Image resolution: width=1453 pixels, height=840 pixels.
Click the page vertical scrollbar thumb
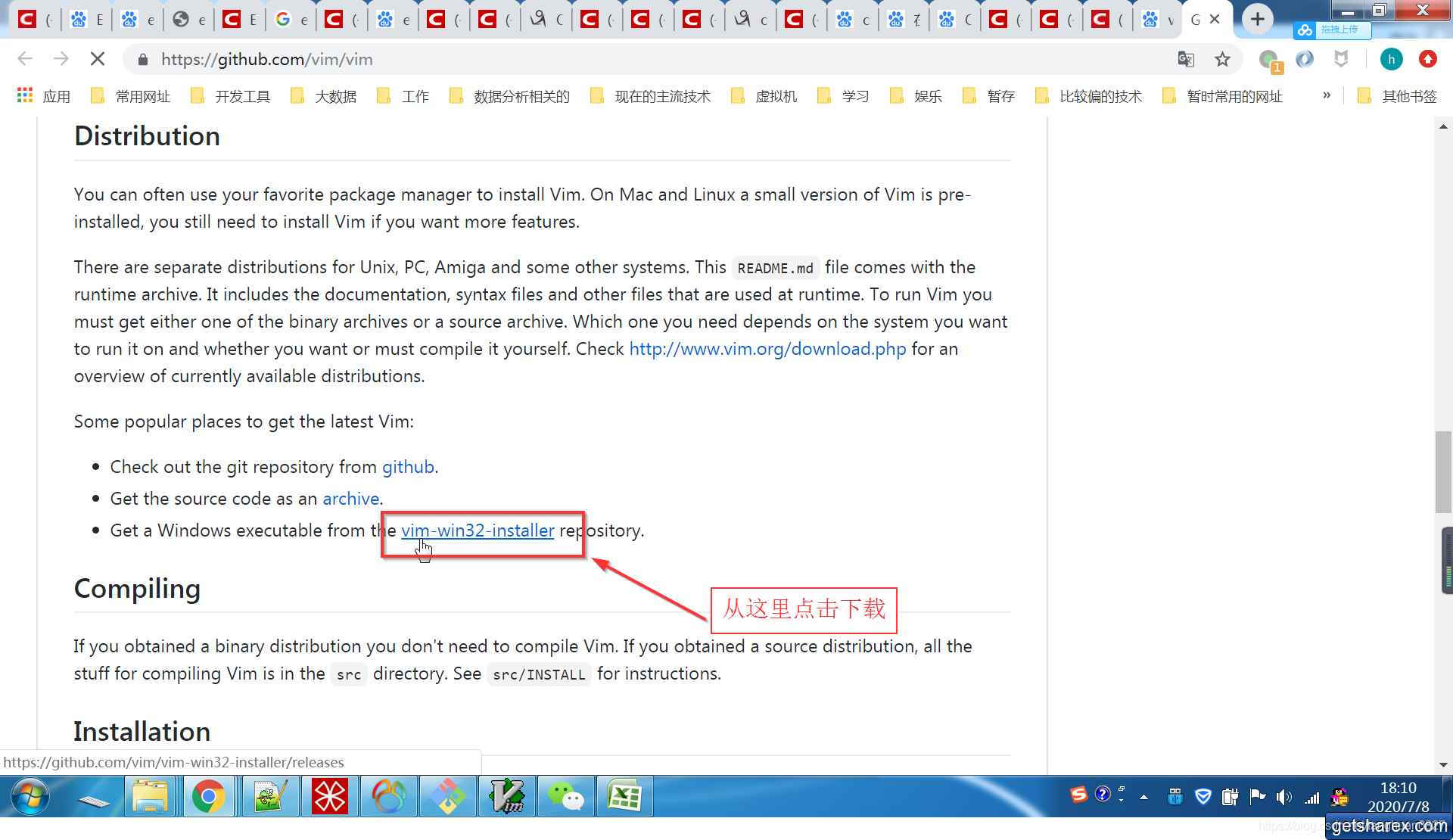1443,471
